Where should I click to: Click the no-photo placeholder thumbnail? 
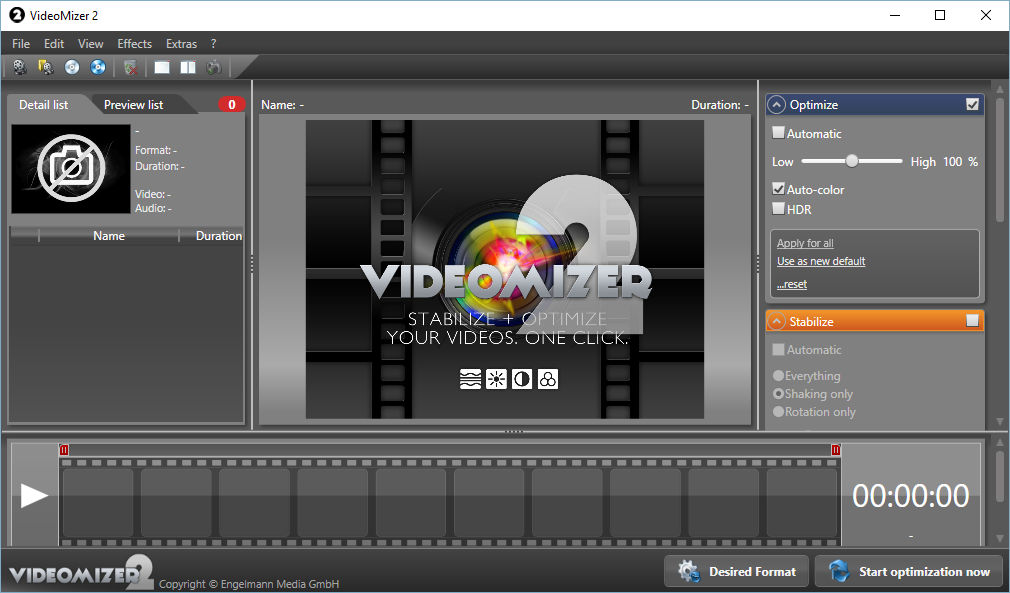[x=71, y=169]
